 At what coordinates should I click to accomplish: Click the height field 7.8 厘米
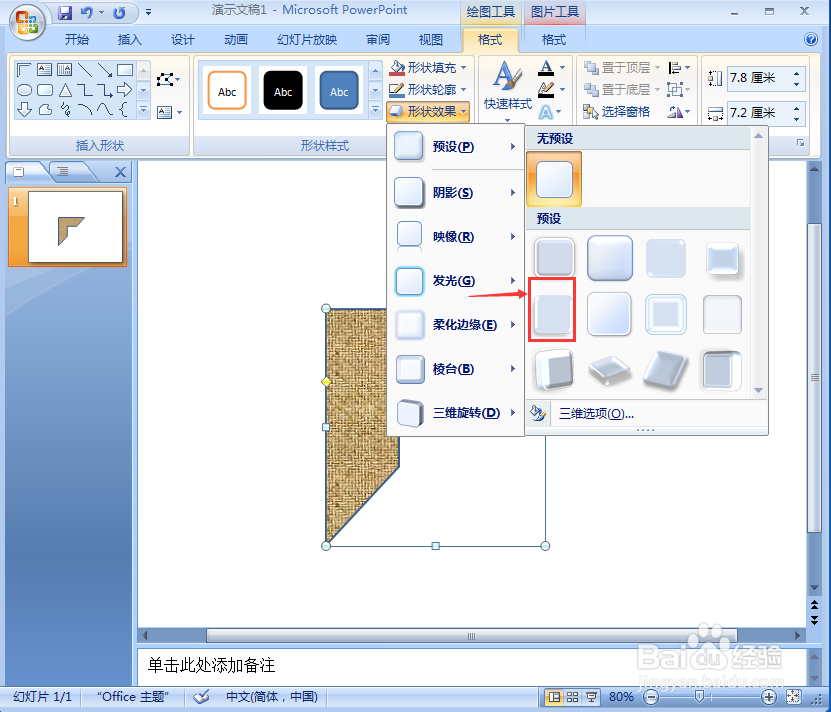point(758,78)
